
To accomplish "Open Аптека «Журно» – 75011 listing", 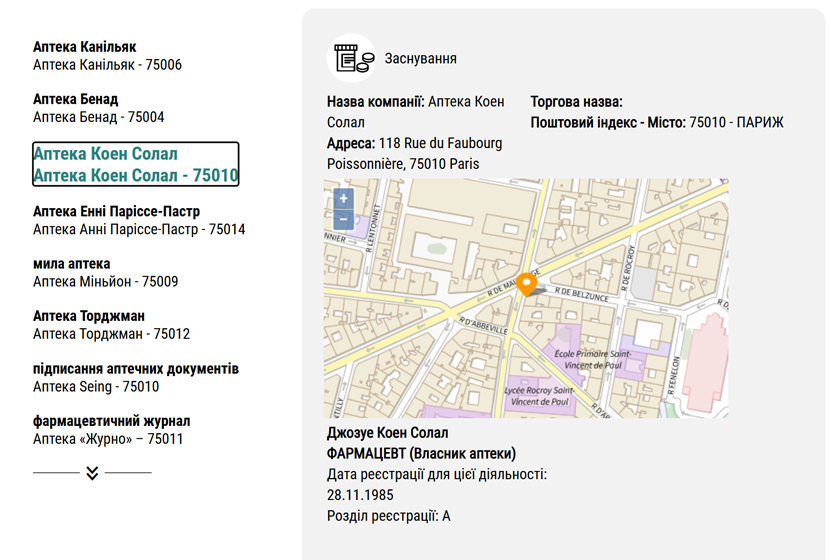I will (x=108, y=439).
